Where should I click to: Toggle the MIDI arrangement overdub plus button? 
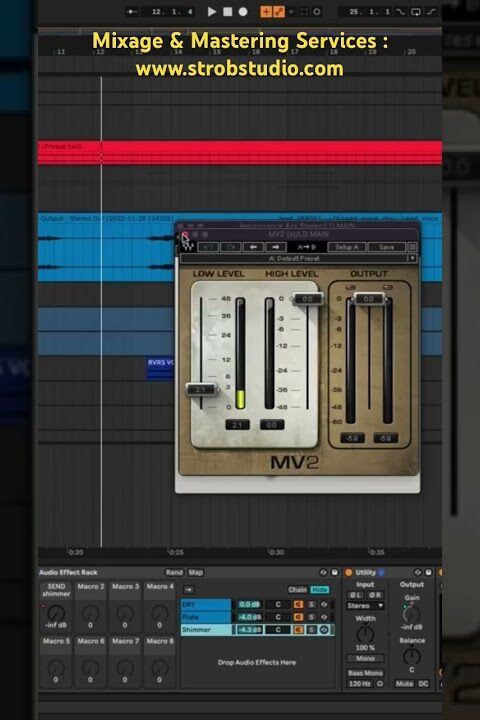[265, 11]
